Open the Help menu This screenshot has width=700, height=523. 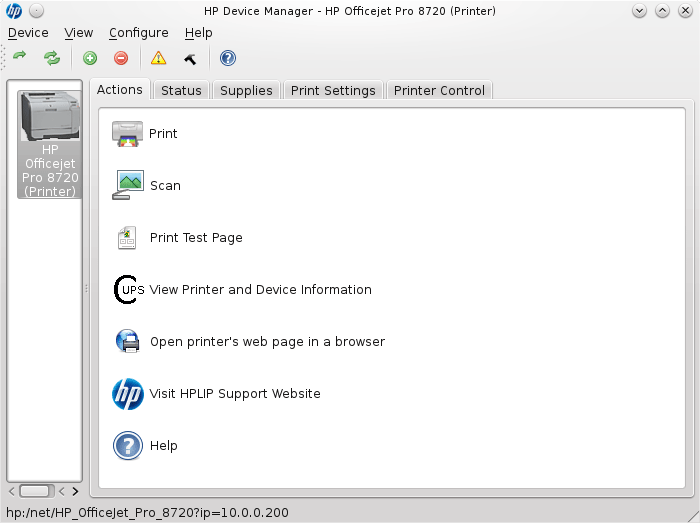point(199,33)
